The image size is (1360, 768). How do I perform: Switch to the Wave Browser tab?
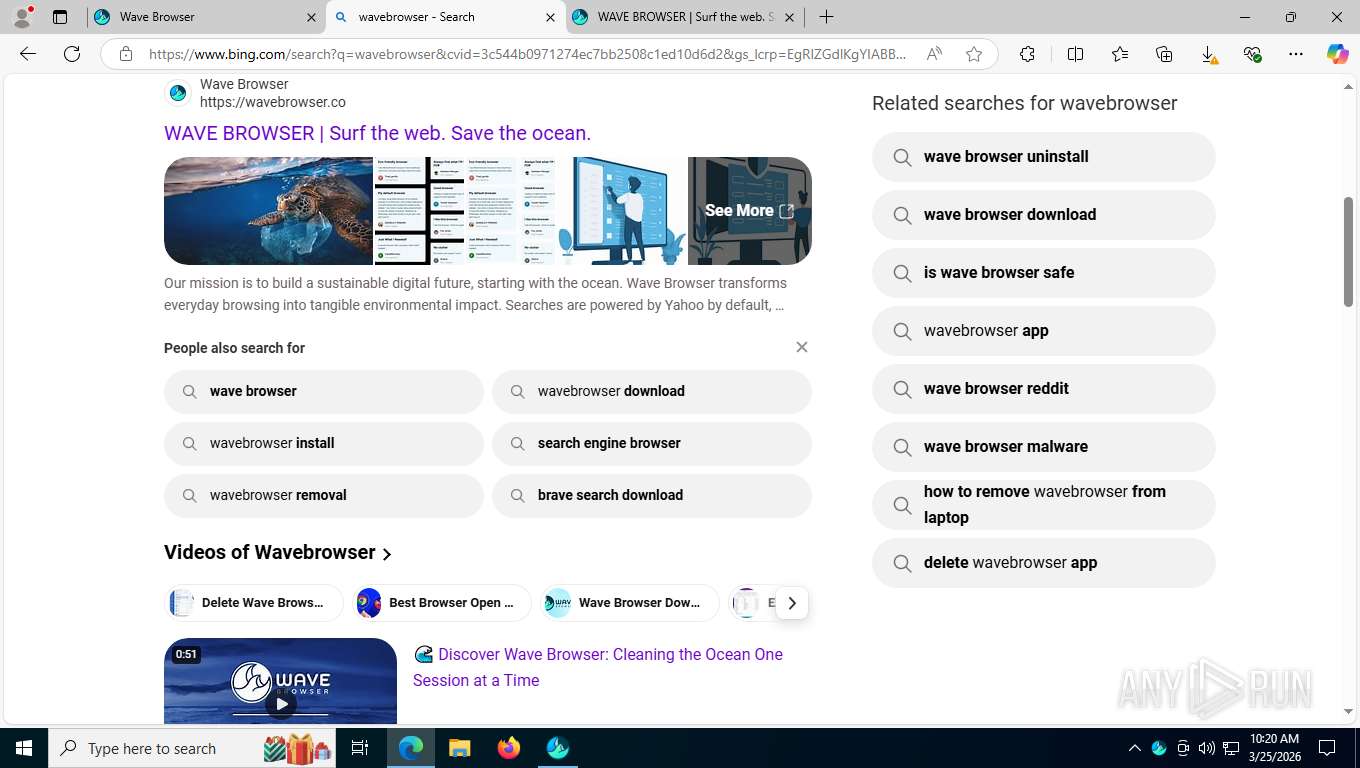(x=207, y=17)
